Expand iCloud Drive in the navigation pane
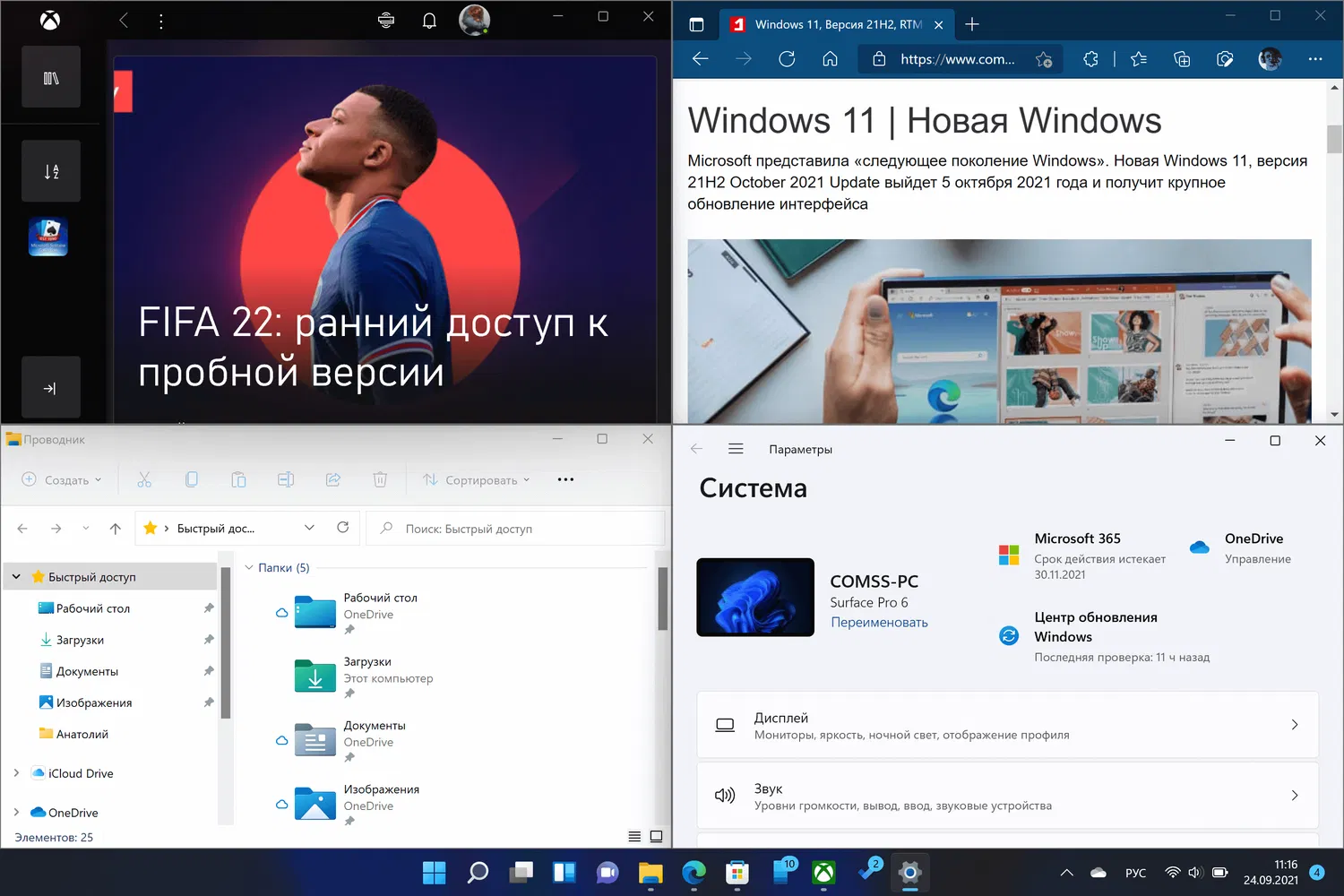 click(16, 773)
